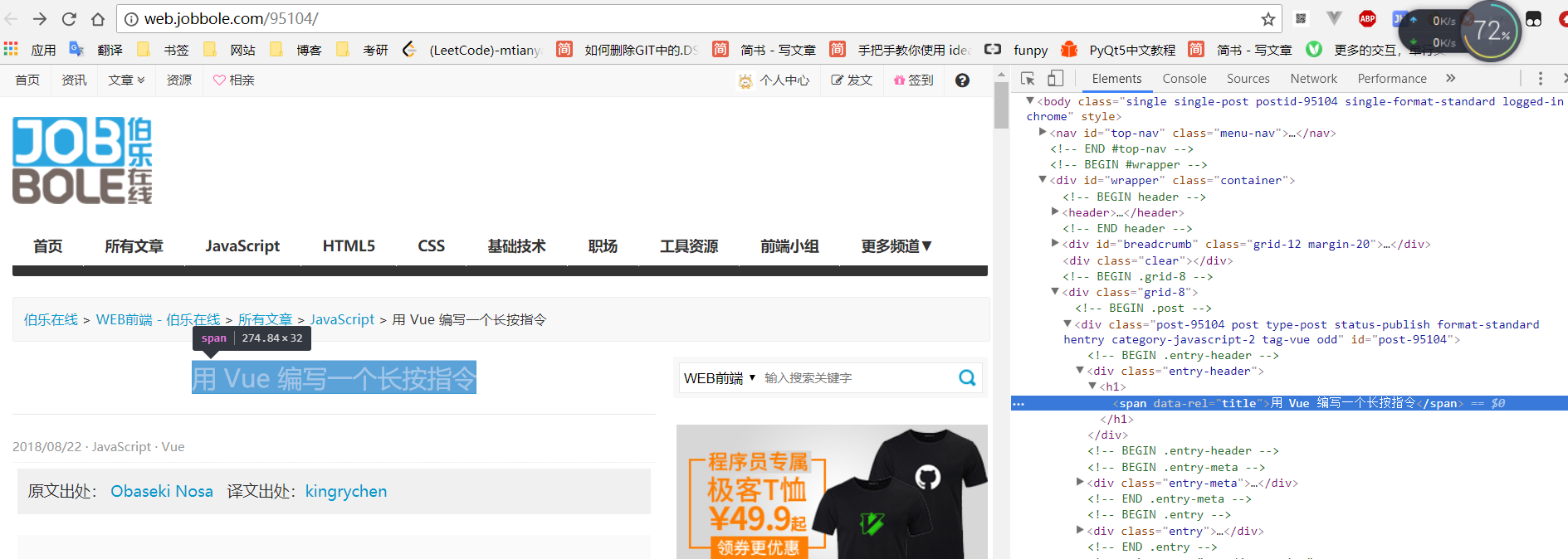Image resolution: width=1568 pixels, height=559 pixels.
Task: Expand the 文章 dropdown in top nav
Action: pyautogui.click(x=126, y=80)
